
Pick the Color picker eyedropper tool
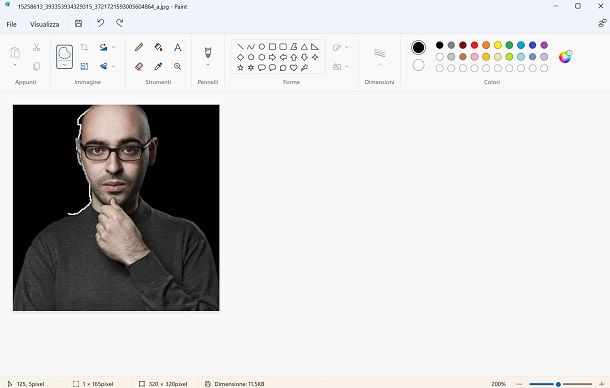(x=158, y=67)
